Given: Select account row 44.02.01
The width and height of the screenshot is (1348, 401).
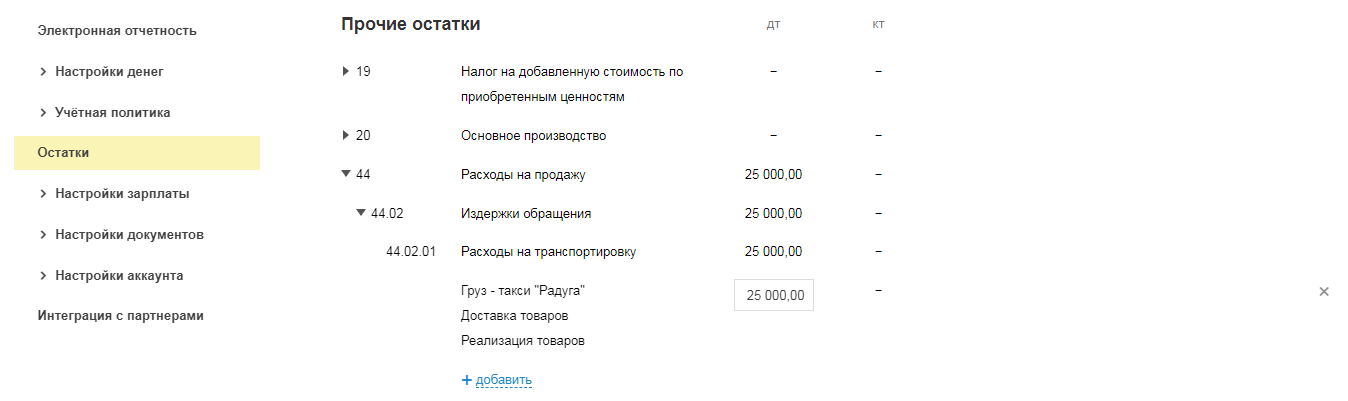Looking at the screenshot, I should 411,251.
